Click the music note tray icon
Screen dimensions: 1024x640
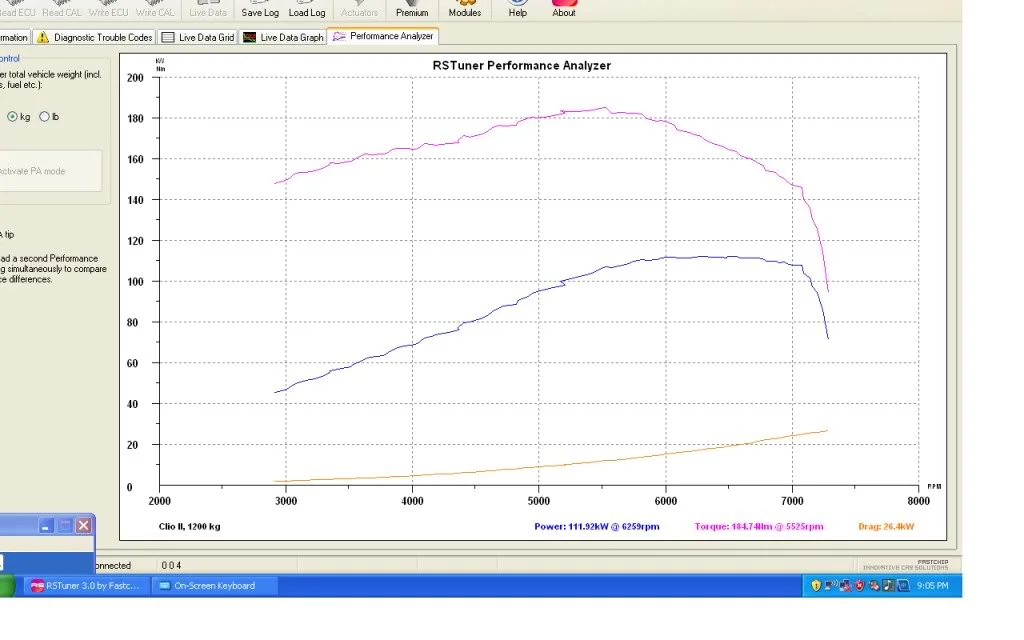point(888,586)
